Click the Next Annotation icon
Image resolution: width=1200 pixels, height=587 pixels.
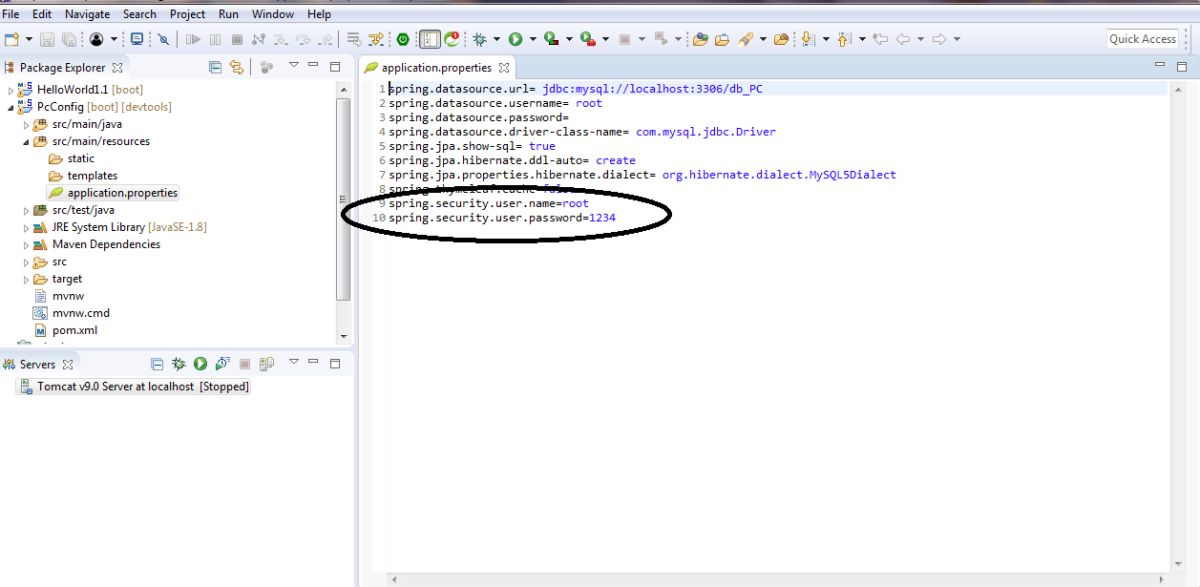pyautogui.click(x=808, y=39)
